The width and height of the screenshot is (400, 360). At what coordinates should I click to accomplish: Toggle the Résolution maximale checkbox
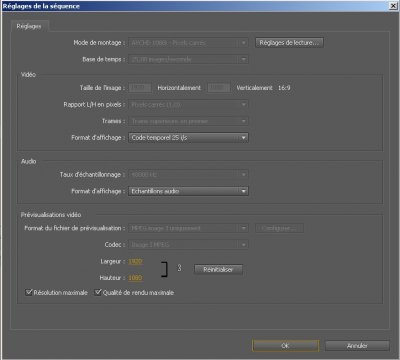[x=29, y=292]
